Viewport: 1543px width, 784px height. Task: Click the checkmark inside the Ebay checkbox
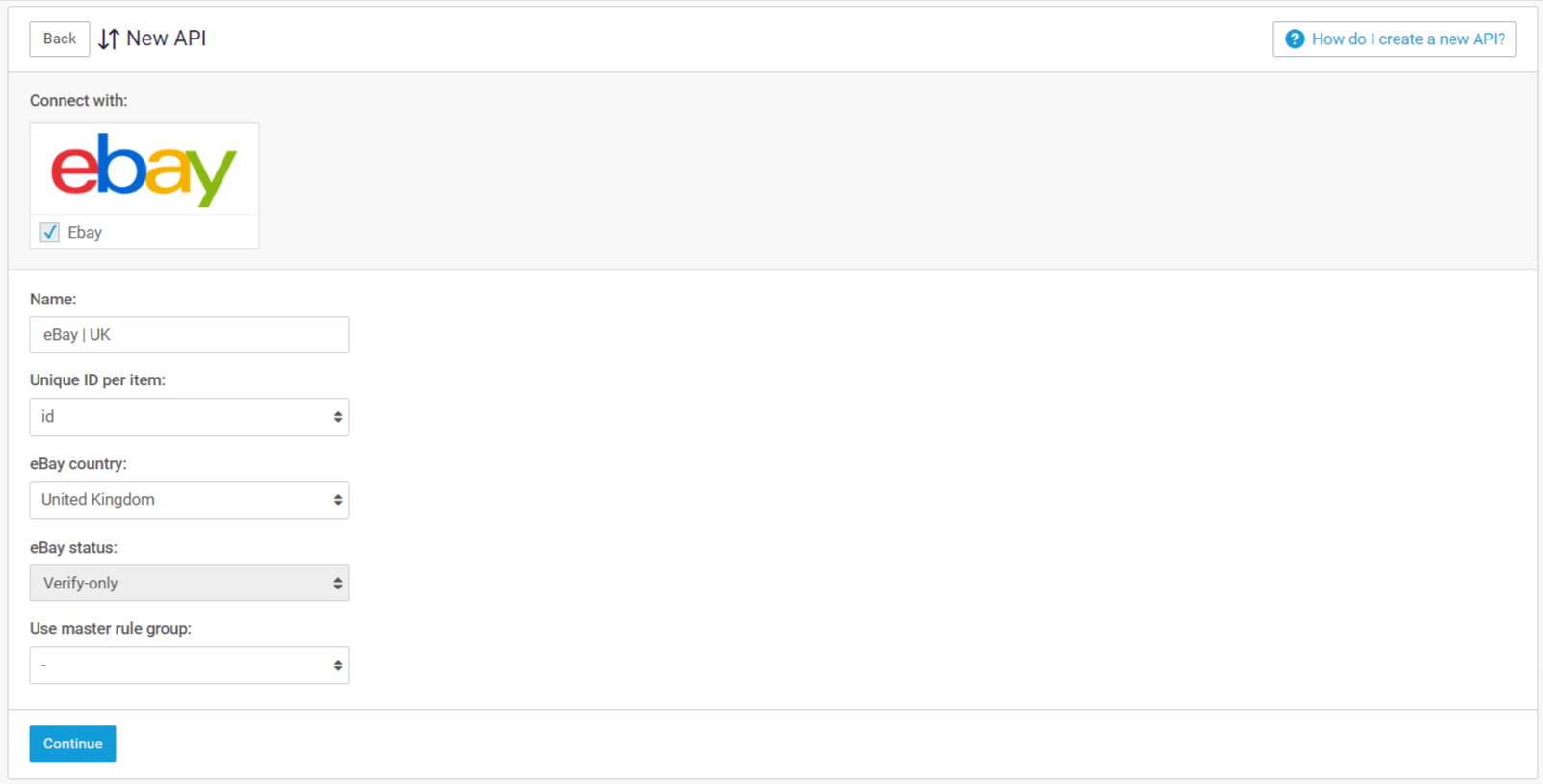49,232
